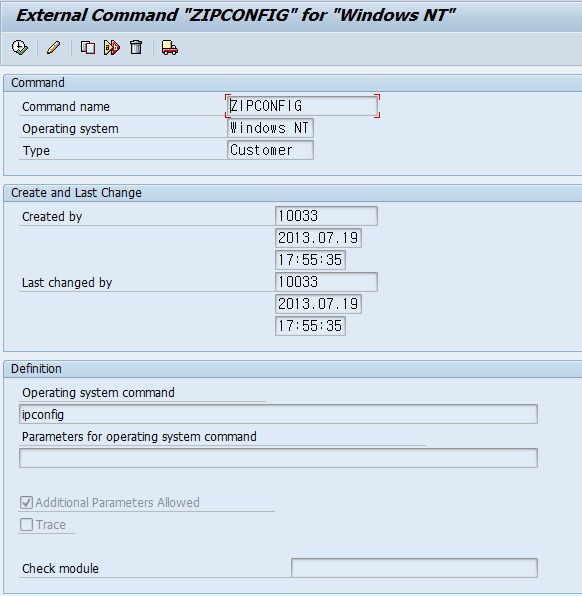Click the Parameters for operating system command label

coord(139,437)
